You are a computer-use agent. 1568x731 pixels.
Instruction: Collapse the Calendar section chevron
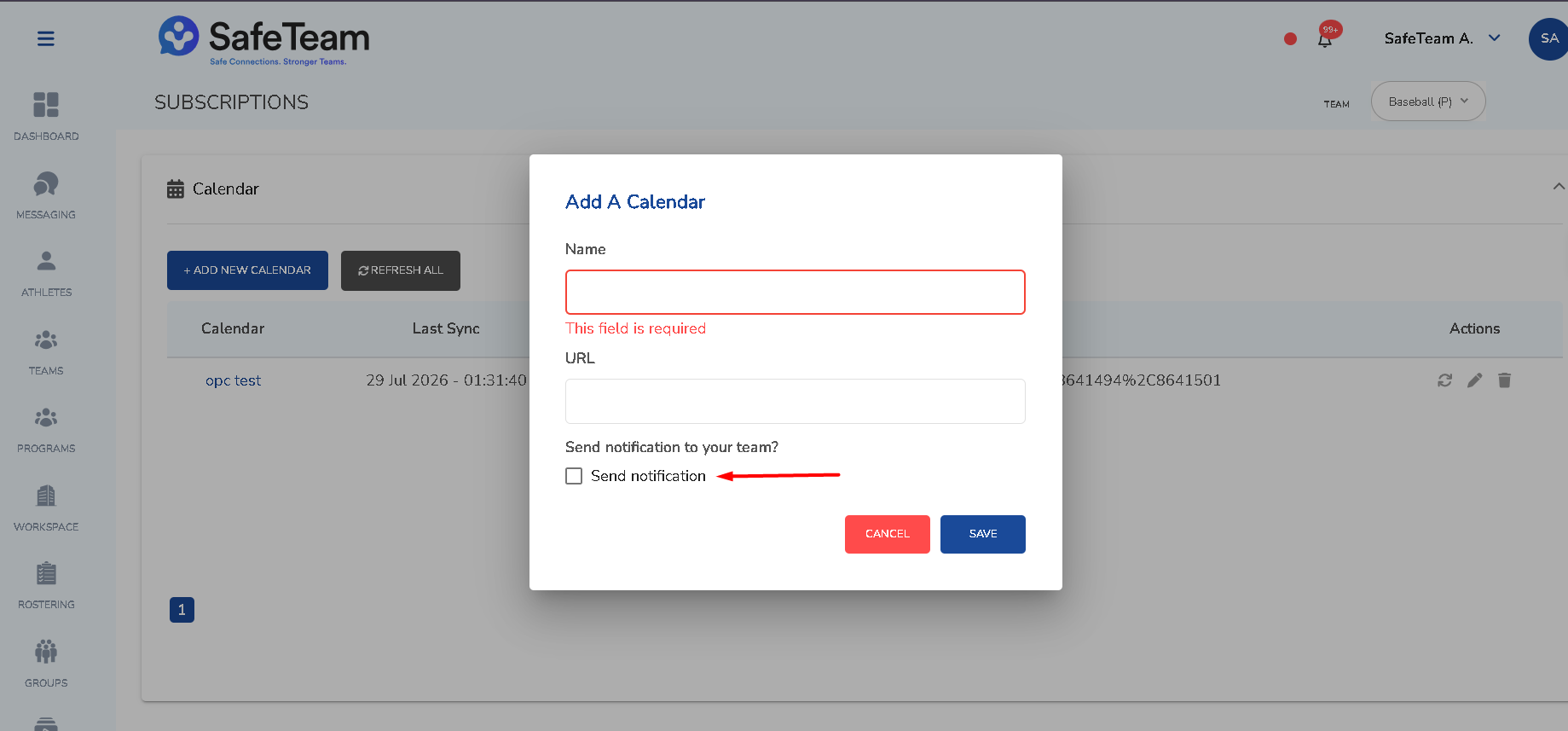1558,187
